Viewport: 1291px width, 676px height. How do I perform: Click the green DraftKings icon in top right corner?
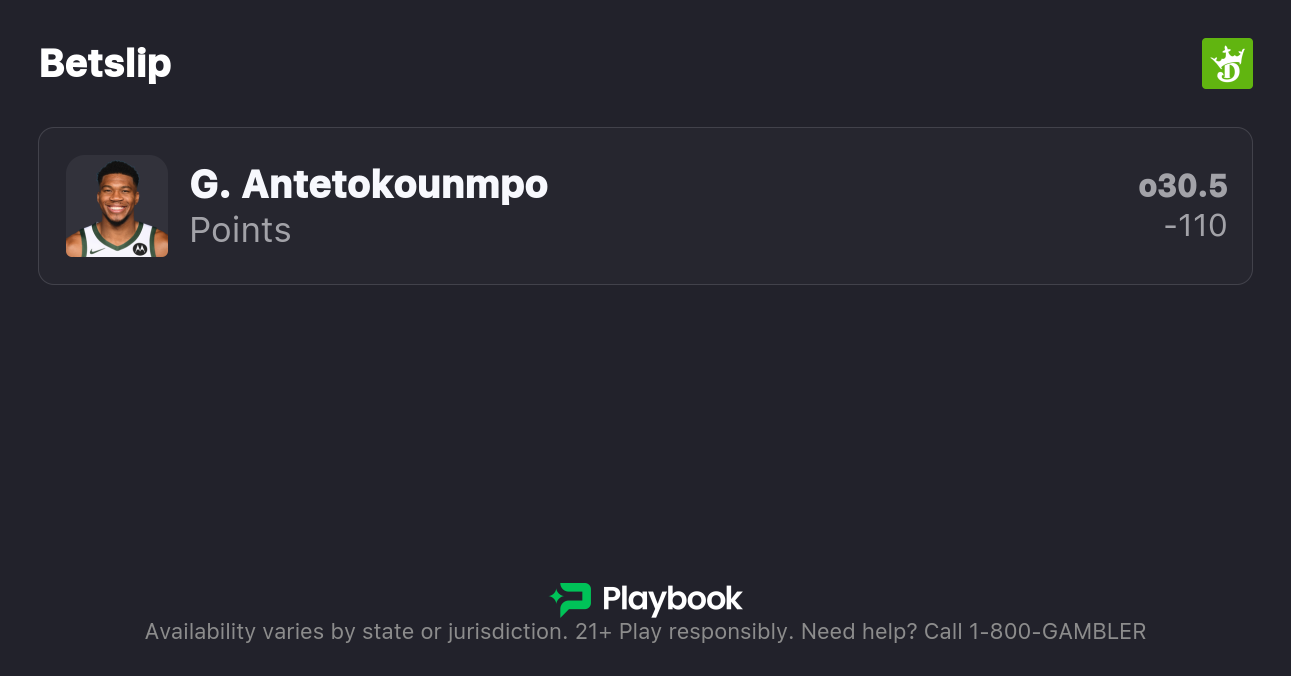[x=1227, y=63]
